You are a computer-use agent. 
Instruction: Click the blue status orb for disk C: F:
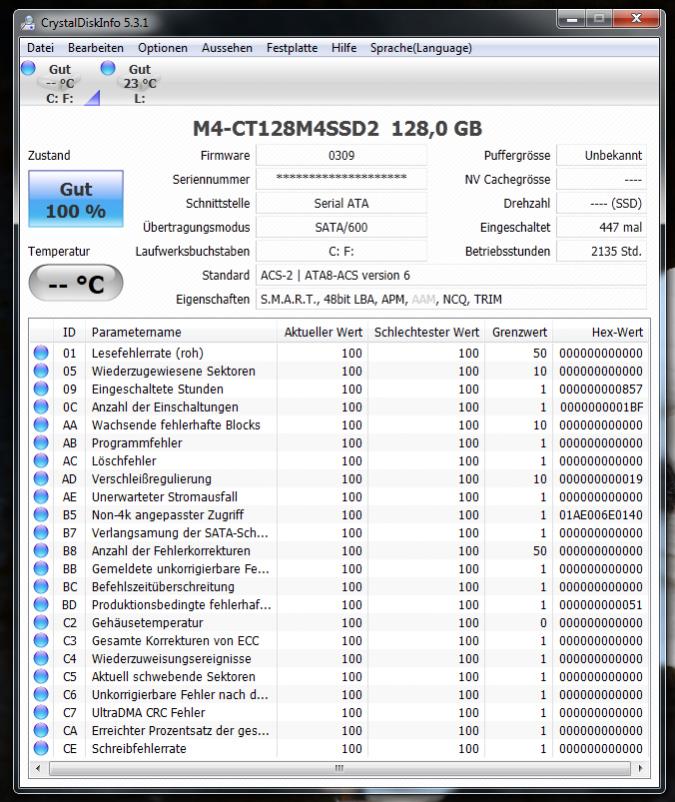pos(29,68)
